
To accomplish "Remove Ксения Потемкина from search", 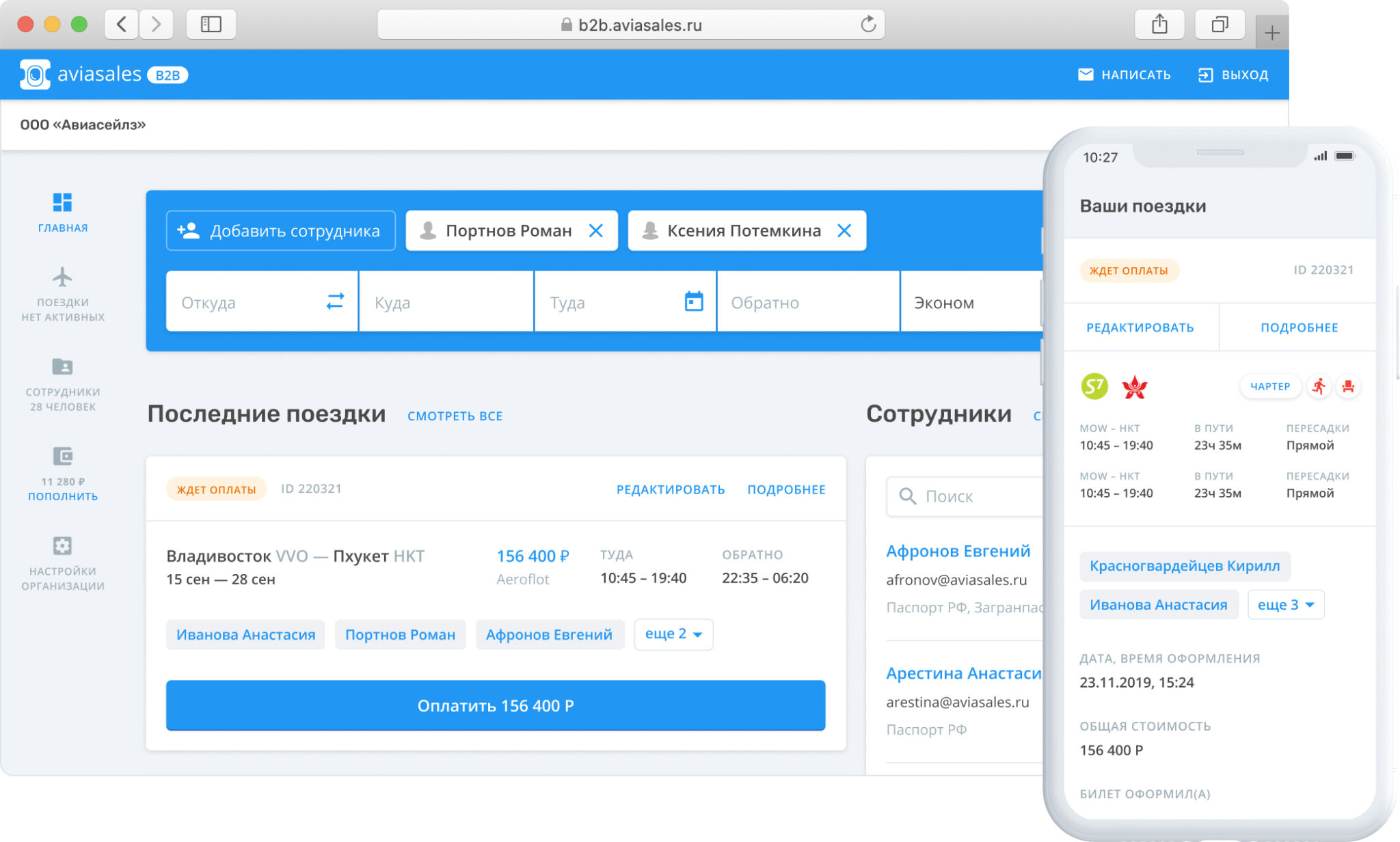I will (844, 231).
